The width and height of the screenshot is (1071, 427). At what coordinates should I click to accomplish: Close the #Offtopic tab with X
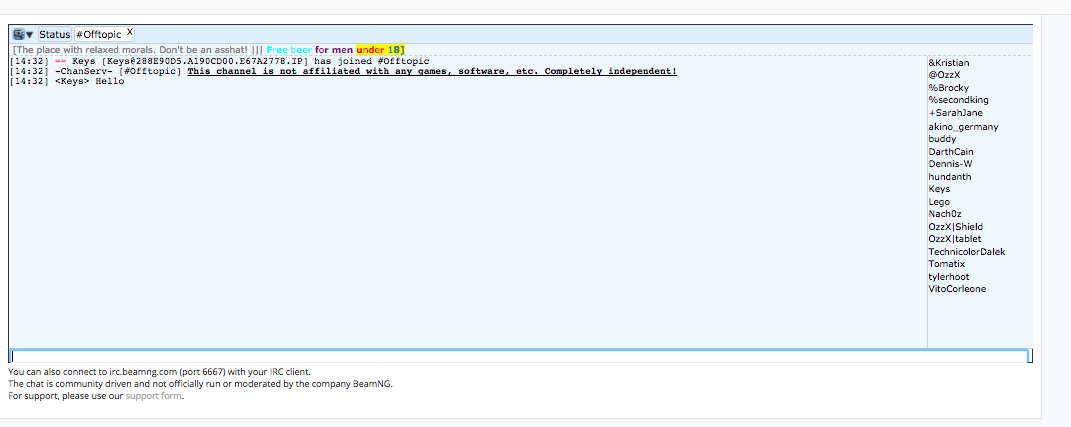pos(130,32)
